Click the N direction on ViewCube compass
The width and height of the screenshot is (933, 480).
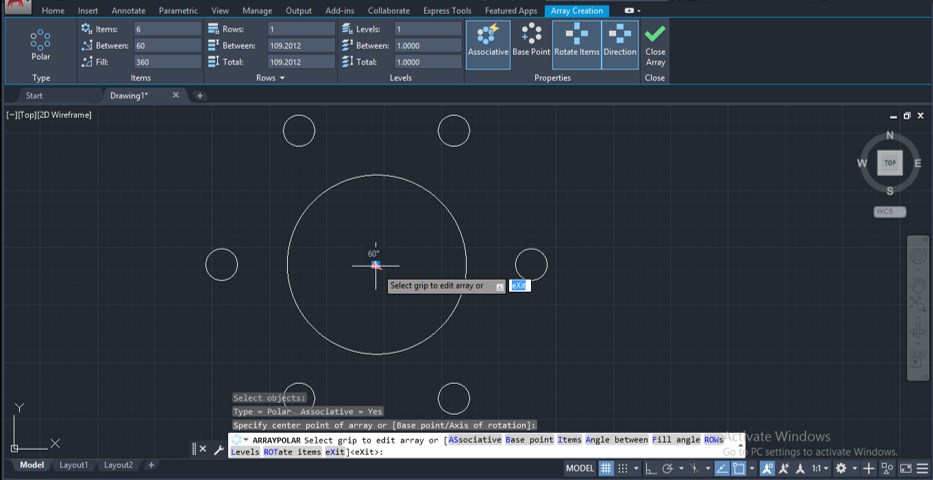coord(890,136)
